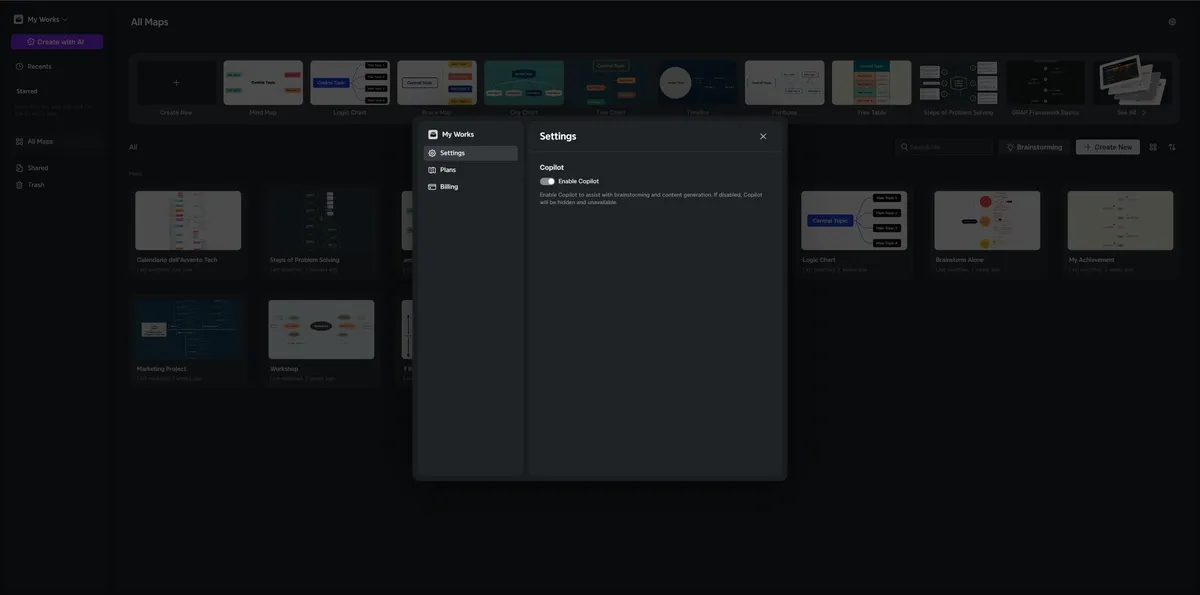Select the All filter above the maps list
The image size is (1200, 595).
[133, 147]
